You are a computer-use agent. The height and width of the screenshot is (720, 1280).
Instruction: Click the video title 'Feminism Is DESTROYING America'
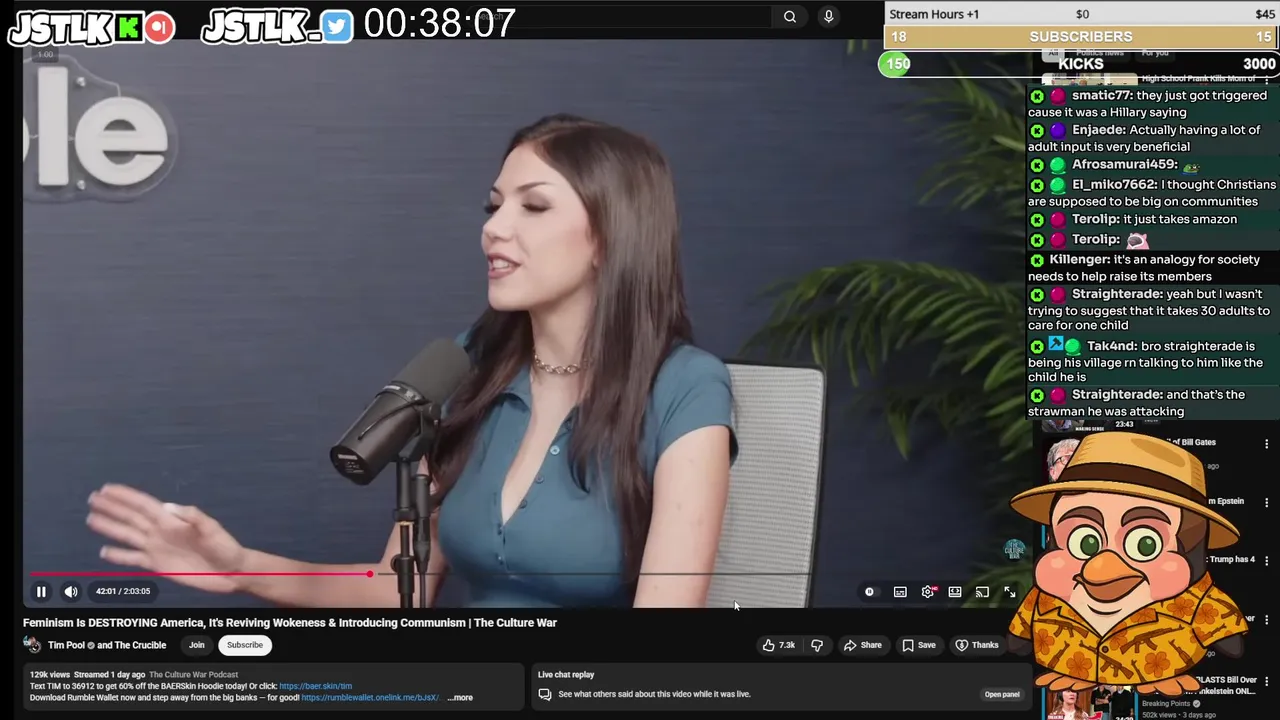coord(290,623)
